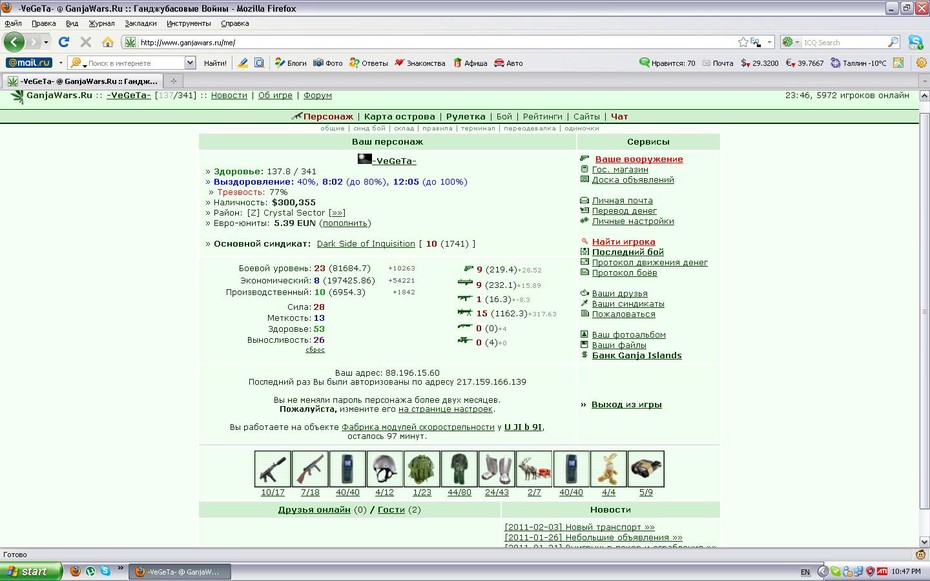
Task: Switch to Карта острова section
Action: tap(399, 117)
